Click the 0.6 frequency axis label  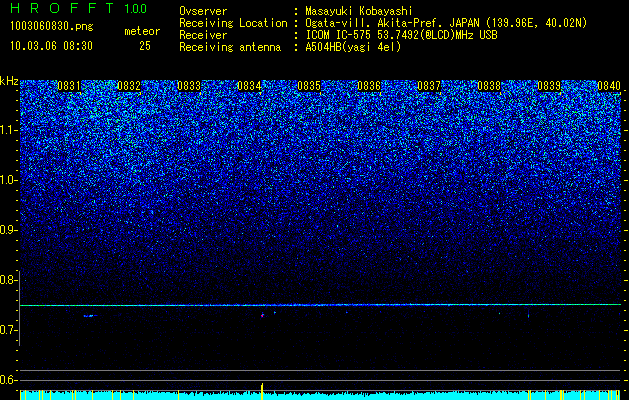pyautogui.click(x=9, y=380)
